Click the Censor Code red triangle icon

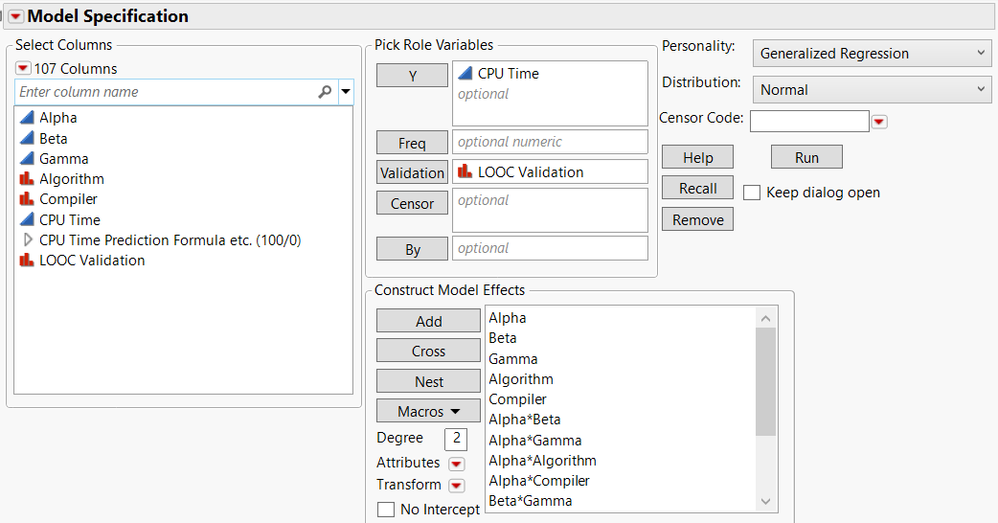tap(879, 122)
